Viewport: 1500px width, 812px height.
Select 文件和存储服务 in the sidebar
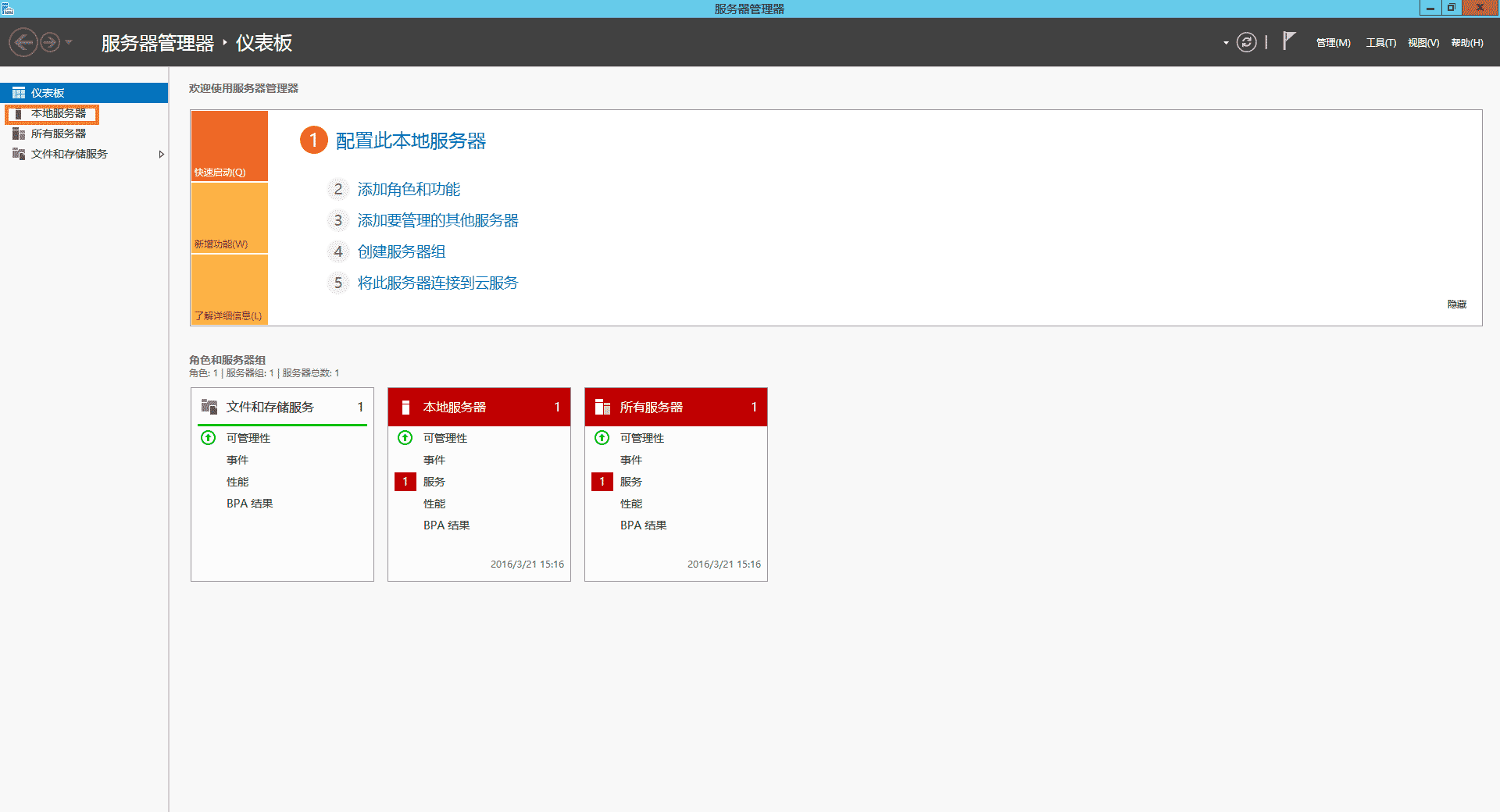pyautogui.click(x=84, y=155)
